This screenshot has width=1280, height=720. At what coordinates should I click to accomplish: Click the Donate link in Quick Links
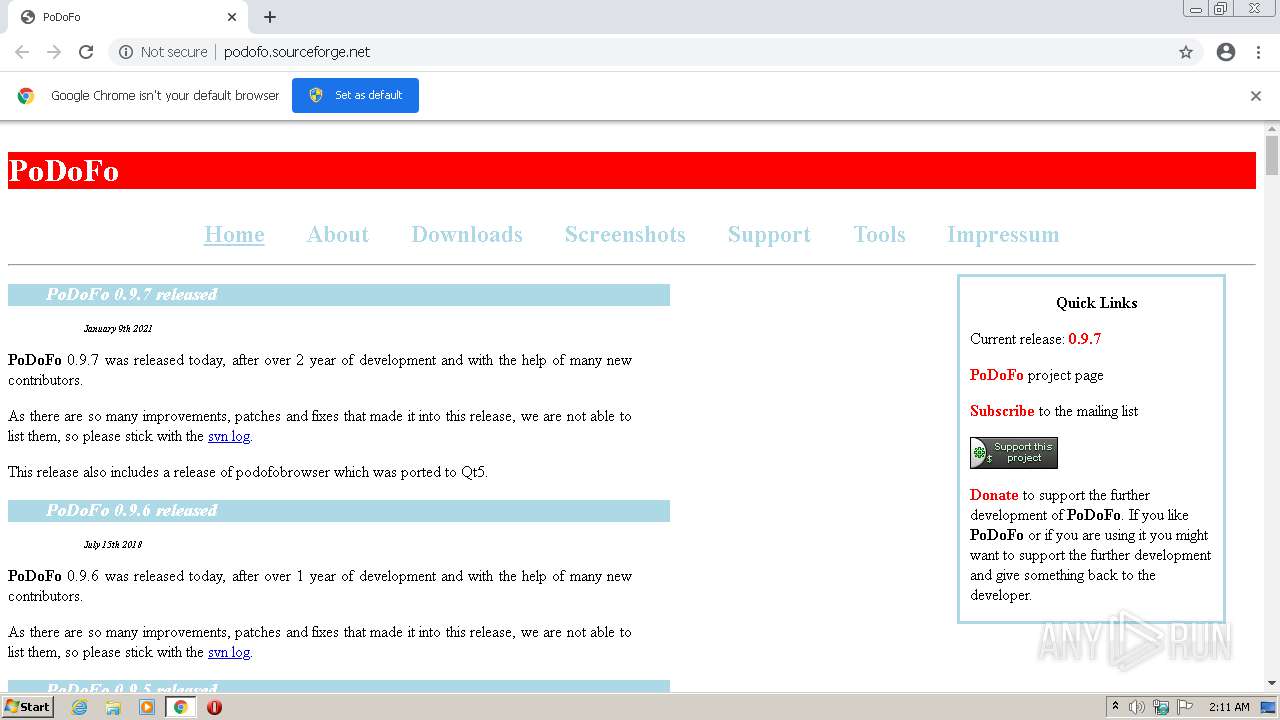coord(994,495)
